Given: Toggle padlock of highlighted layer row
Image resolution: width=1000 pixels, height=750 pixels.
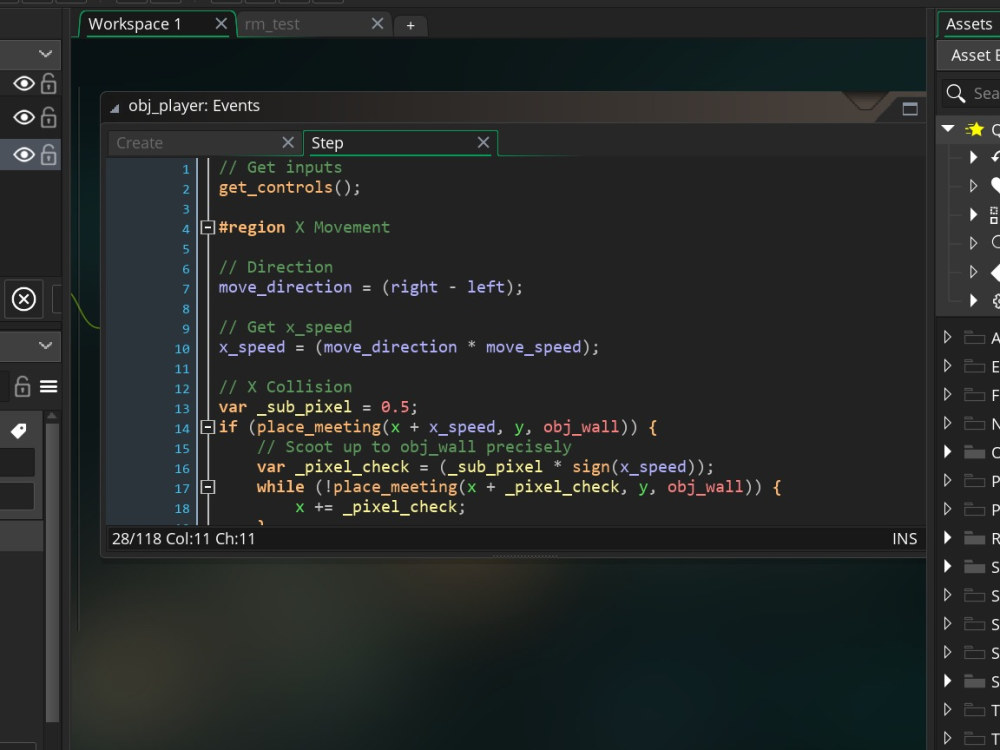Looking at the screenshot, I should 48,154.
